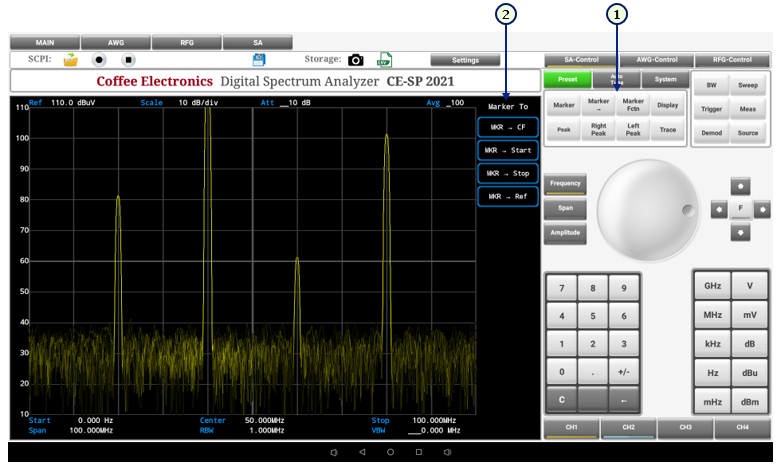
Task: Toggle channel CH1 selection
Action: click(570, 427)
